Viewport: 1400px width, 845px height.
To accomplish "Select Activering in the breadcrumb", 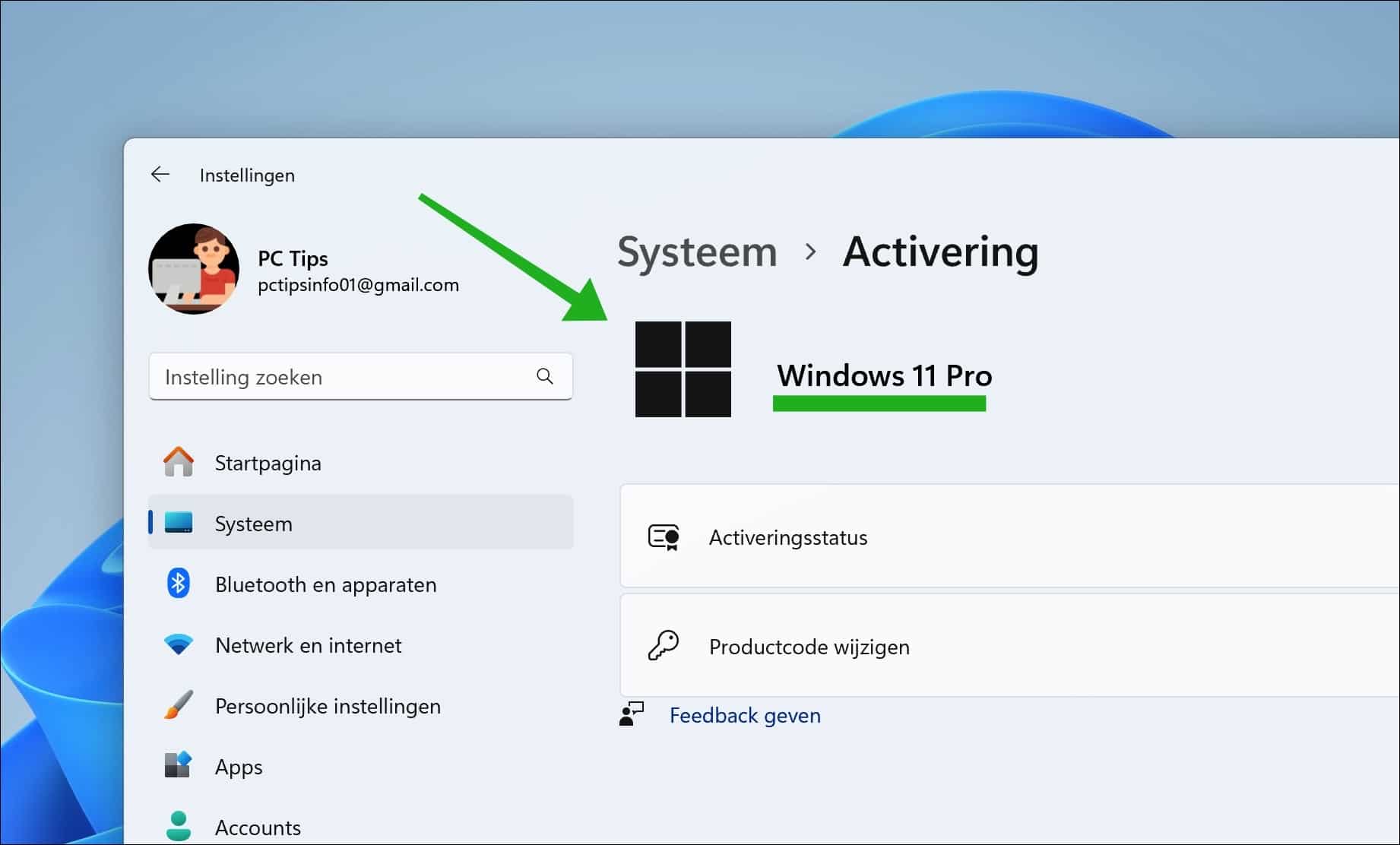I will (941, 252).
